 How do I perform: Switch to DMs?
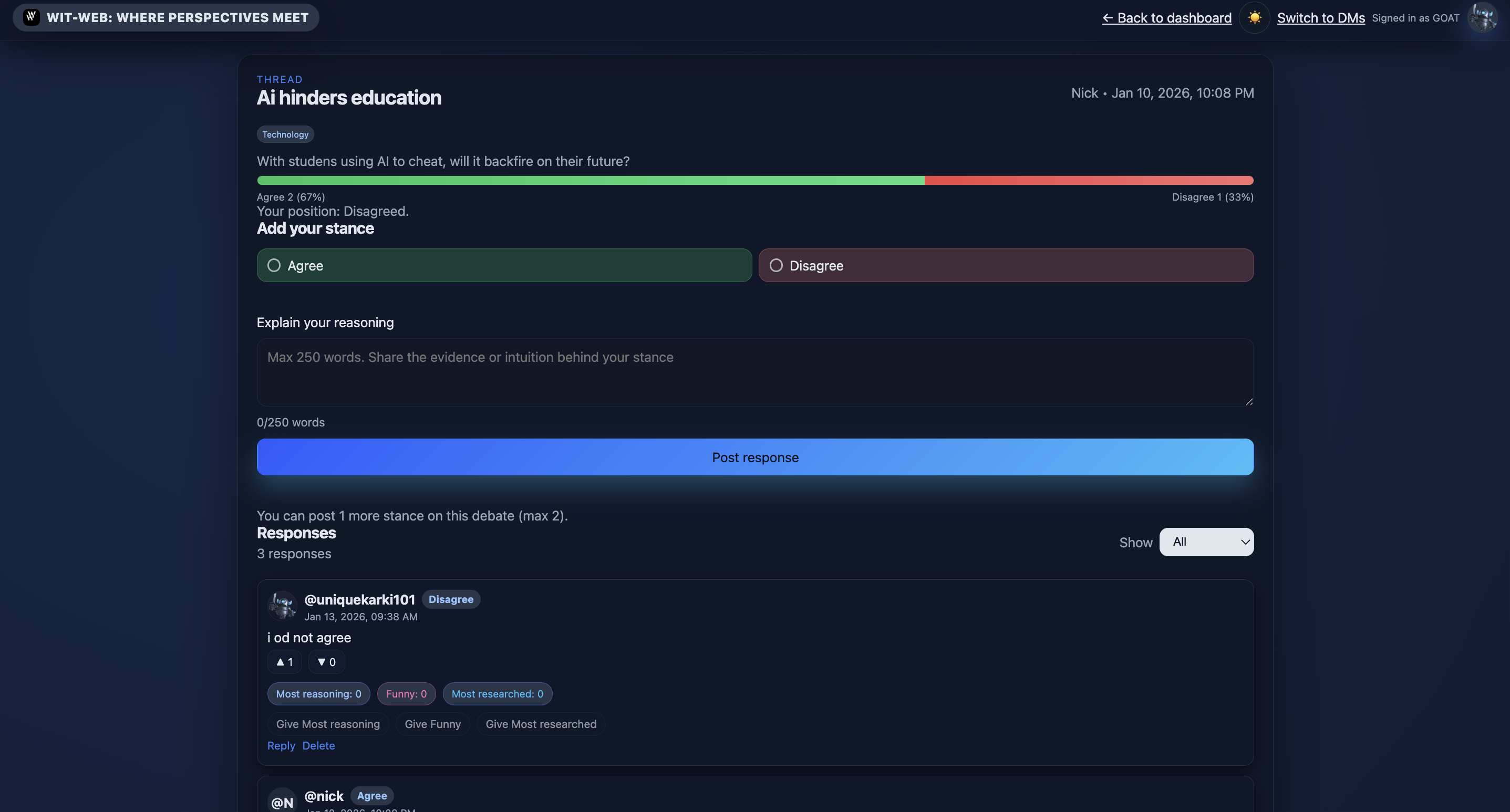tap(1321, 17)
